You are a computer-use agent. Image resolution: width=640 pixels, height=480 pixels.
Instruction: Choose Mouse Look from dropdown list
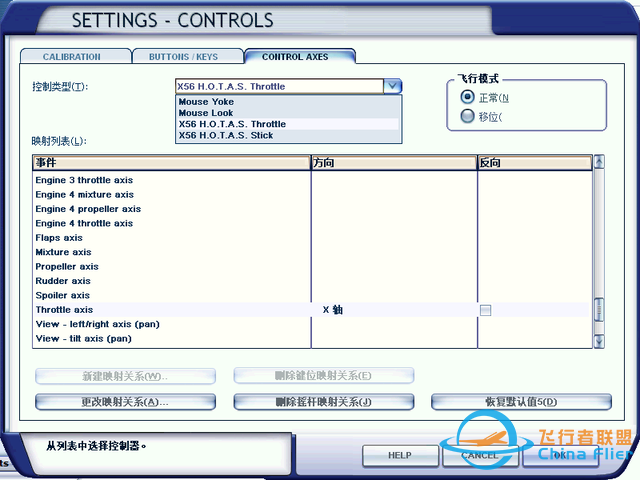coord(206,113)
